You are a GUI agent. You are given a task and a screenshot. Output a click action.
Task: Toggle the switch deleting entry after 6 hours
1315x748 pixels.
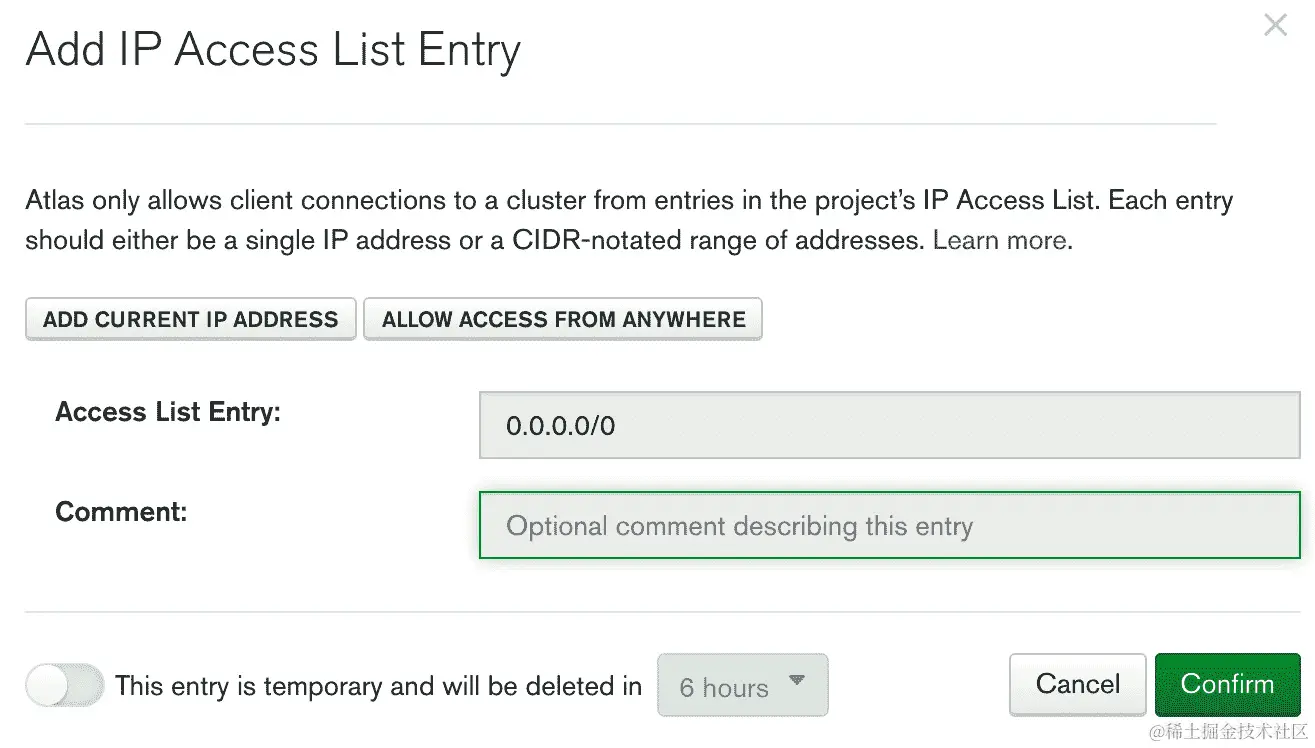[x=64, y=685]
